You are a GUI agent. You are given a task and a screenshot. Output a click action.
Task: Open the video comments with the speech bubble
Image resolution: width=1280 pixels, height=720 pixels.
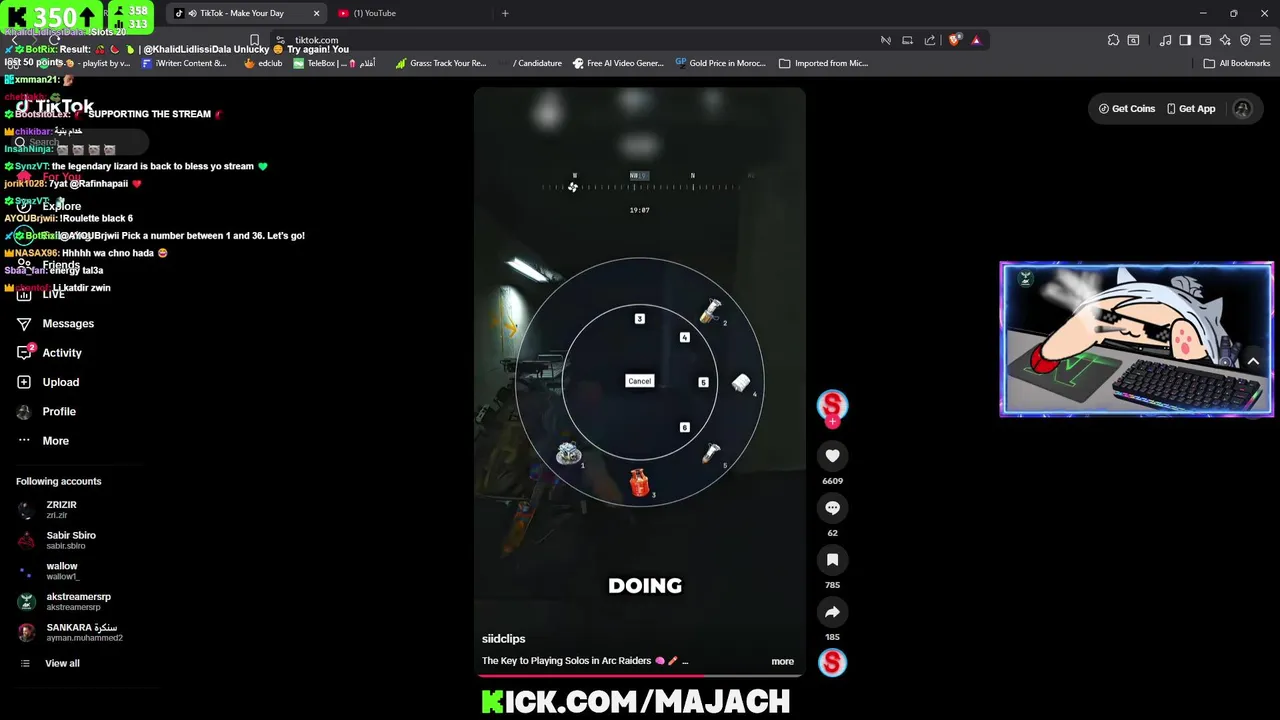tap(832, 508)
